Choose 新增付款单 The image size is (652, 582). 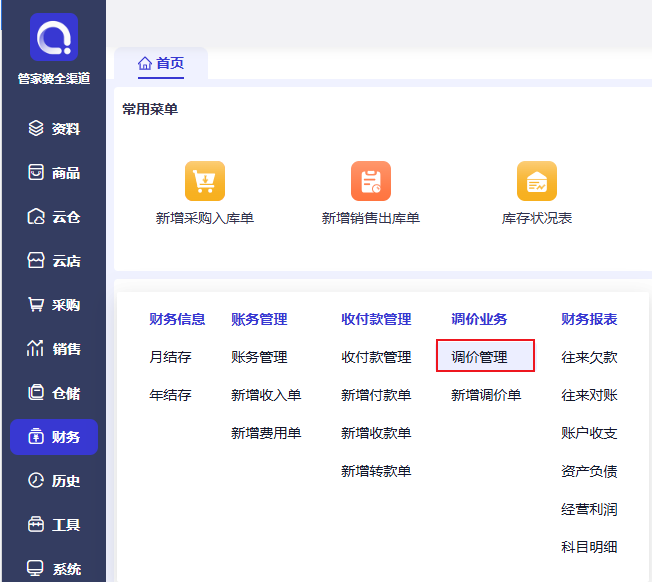(376, 395)
